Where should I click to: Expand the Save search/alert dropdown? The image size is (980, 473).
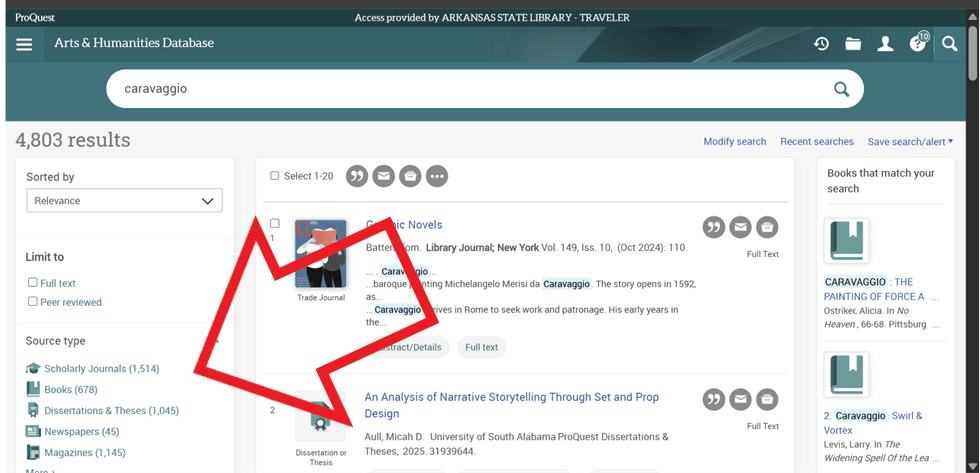[910, 142]
